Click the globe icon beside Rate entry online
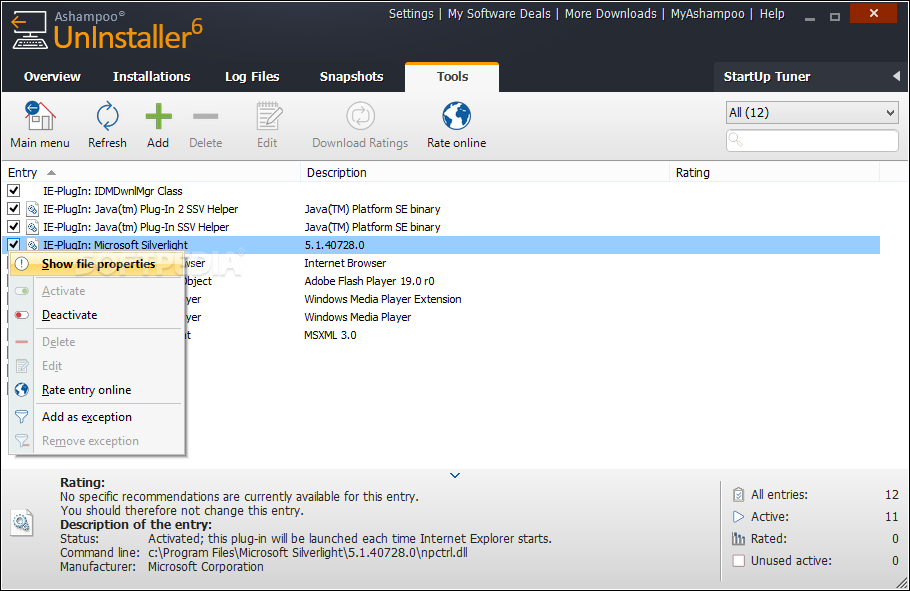 point(21,390)
